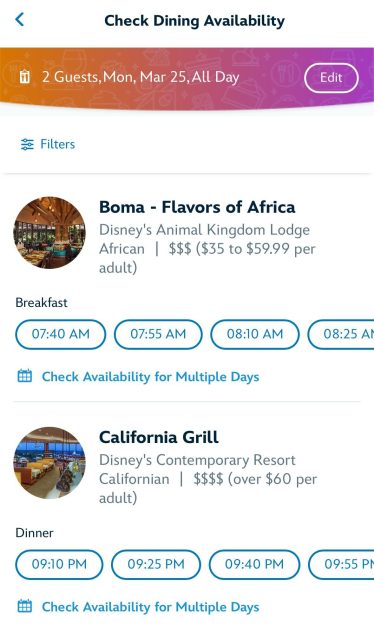Select the 09:55 PM dinner slot

point(341,564)
